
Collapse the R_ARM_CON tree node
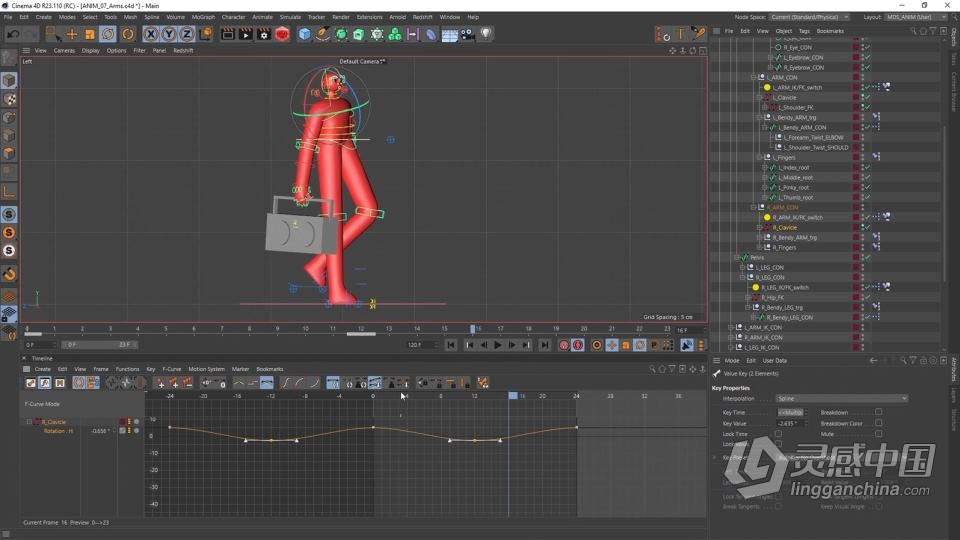point(754,208)
